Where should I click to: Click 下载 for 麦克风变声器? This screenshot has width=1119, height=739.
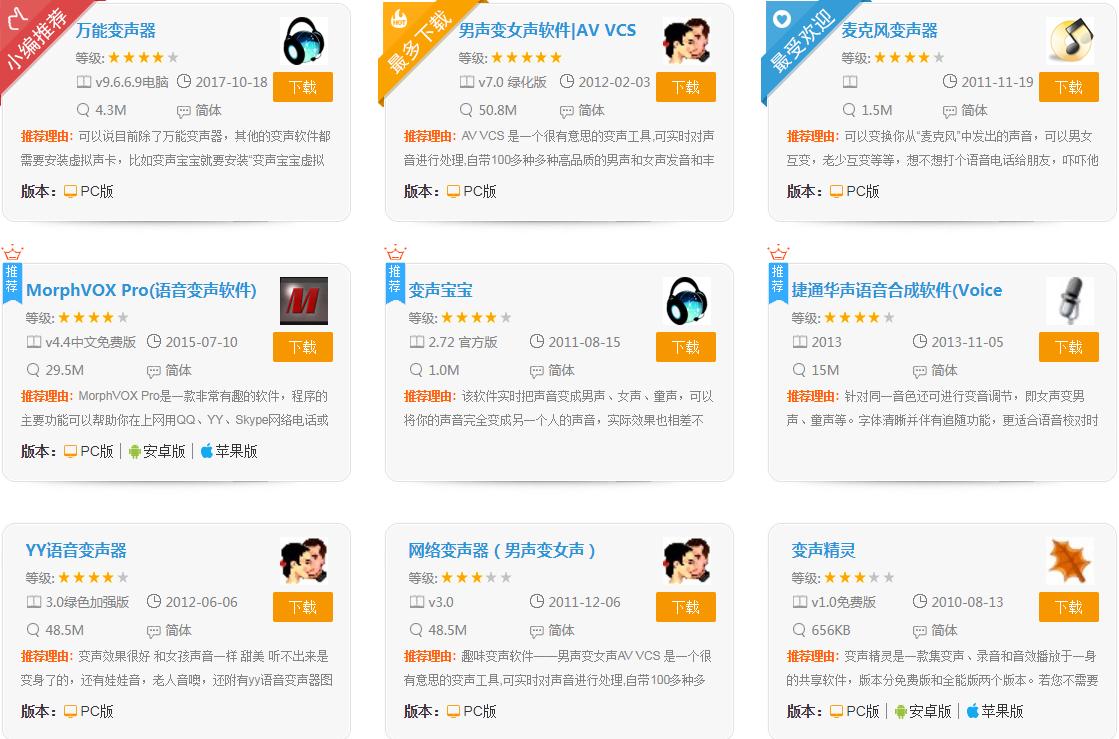(x=1068, y=87)
